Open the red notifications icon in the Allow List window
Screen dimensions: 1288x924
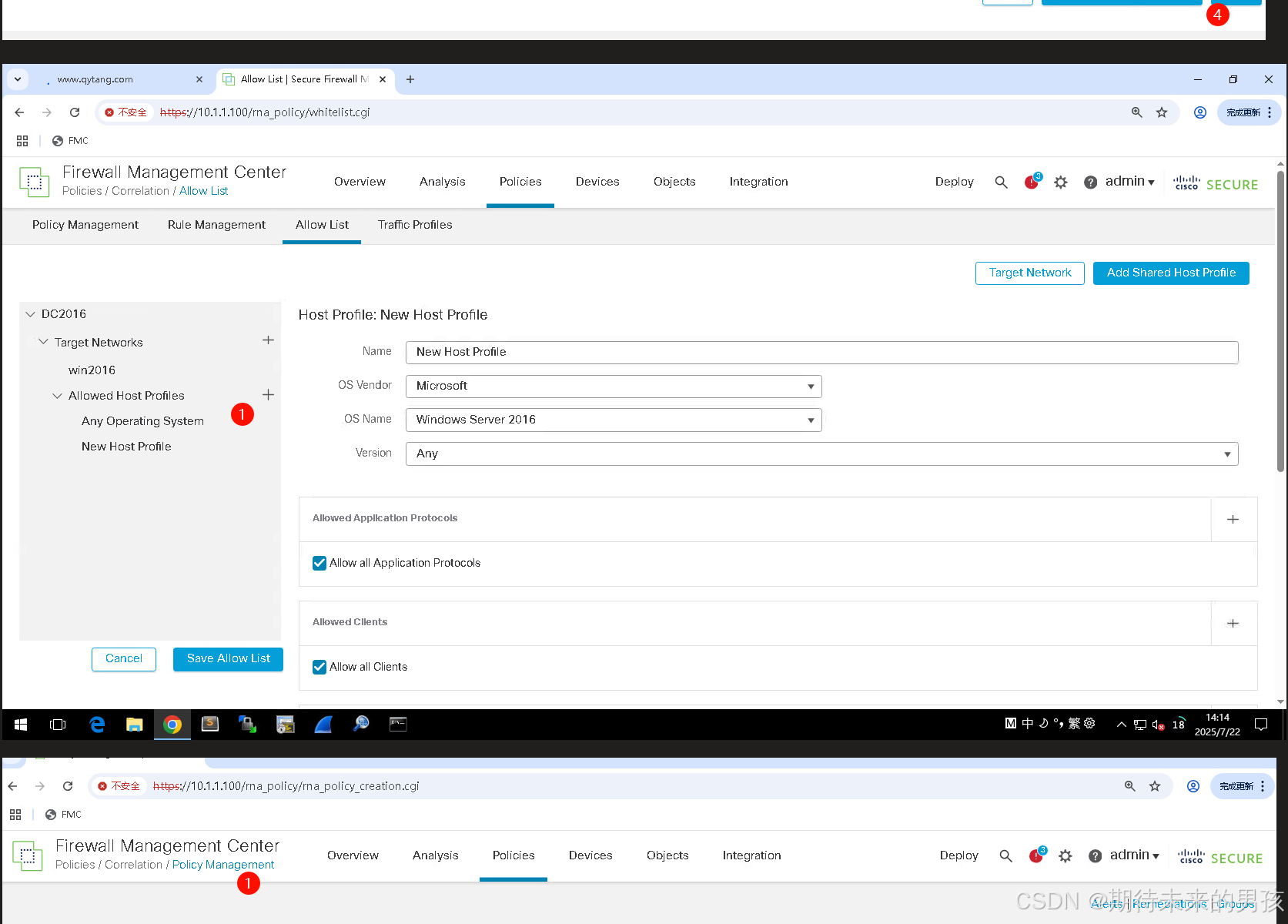pos(1032,182)
